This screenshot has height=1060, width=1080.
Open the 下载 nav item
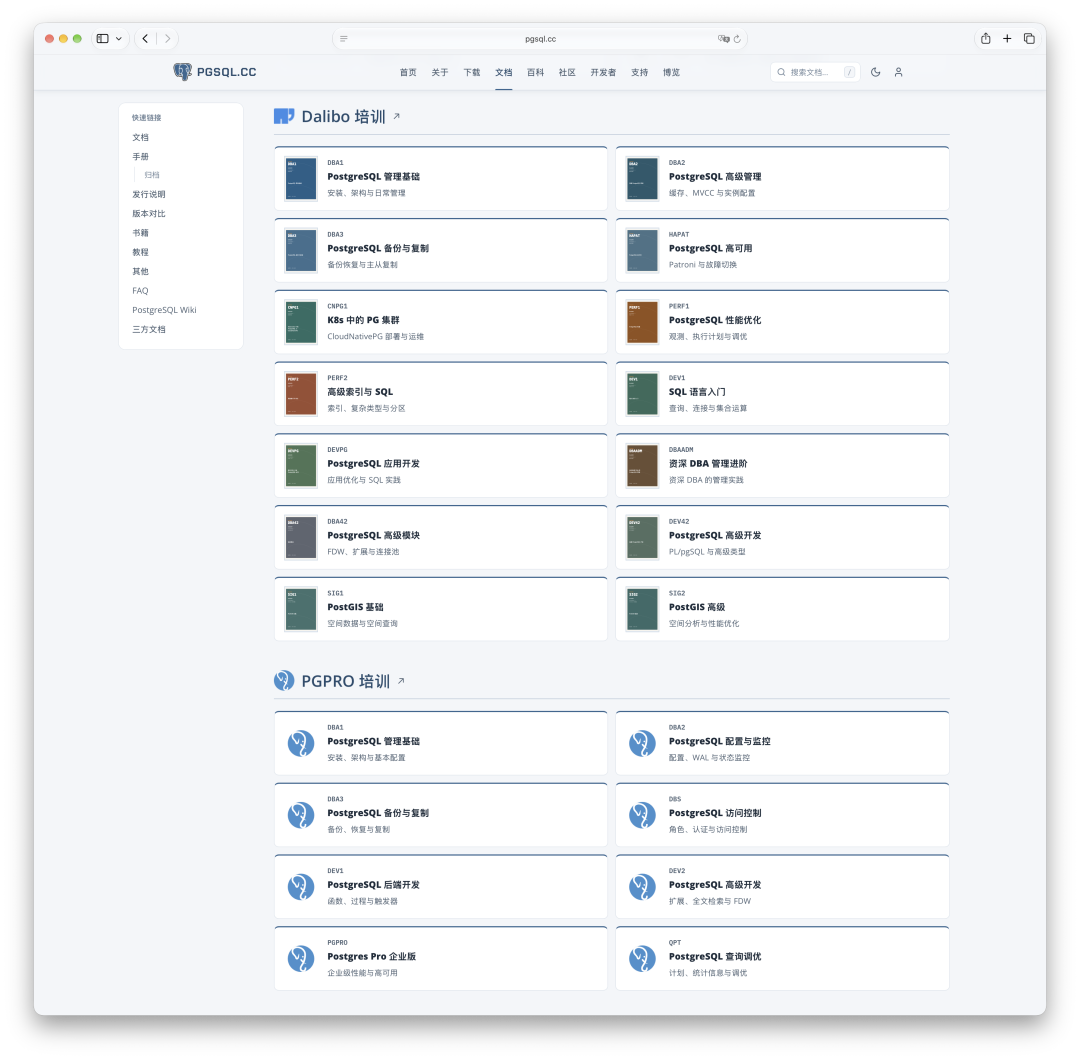tap(472, 72)
